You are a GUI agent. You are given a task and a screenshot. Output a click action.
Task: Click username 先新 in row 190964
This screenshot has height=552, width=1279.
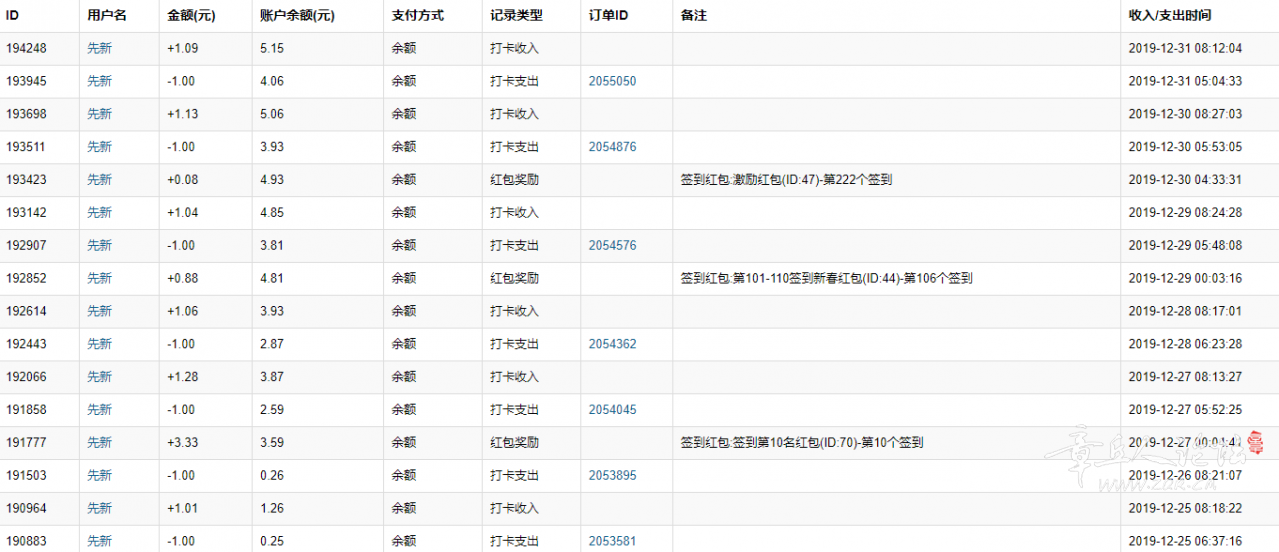100,508
